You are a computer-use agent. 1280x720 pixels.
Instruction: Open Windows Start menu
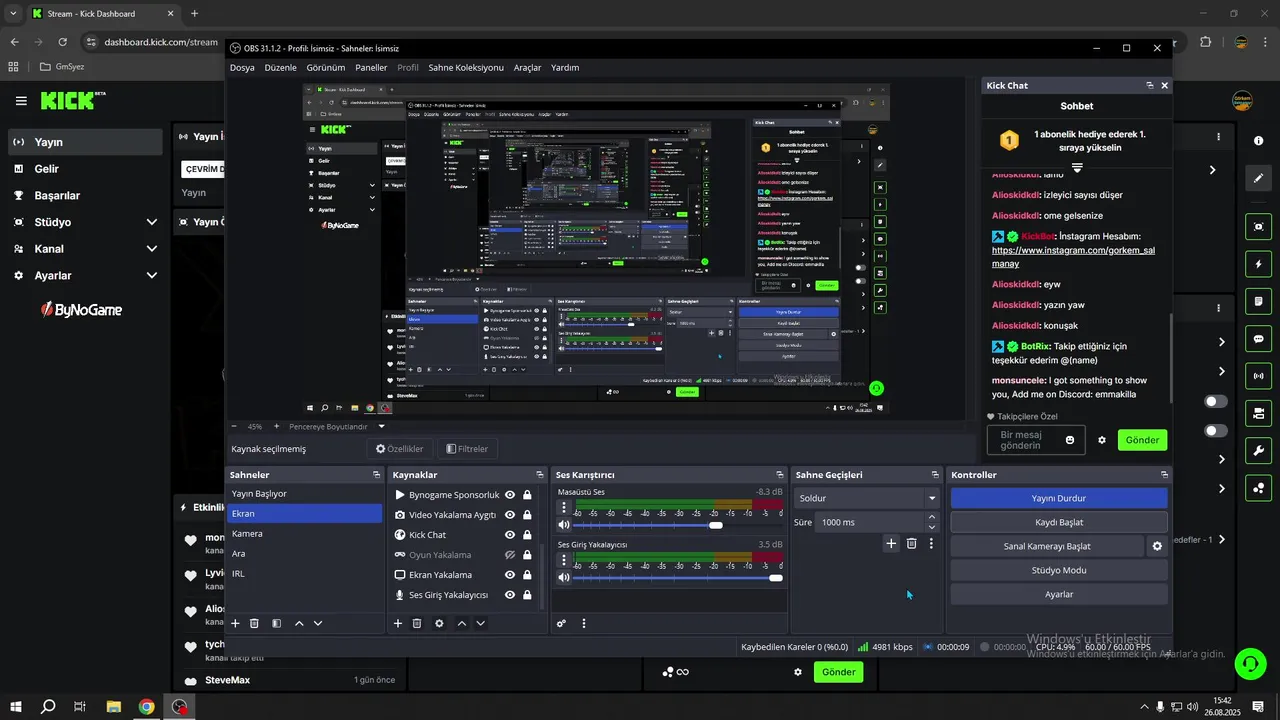click(x=16, y=707)
